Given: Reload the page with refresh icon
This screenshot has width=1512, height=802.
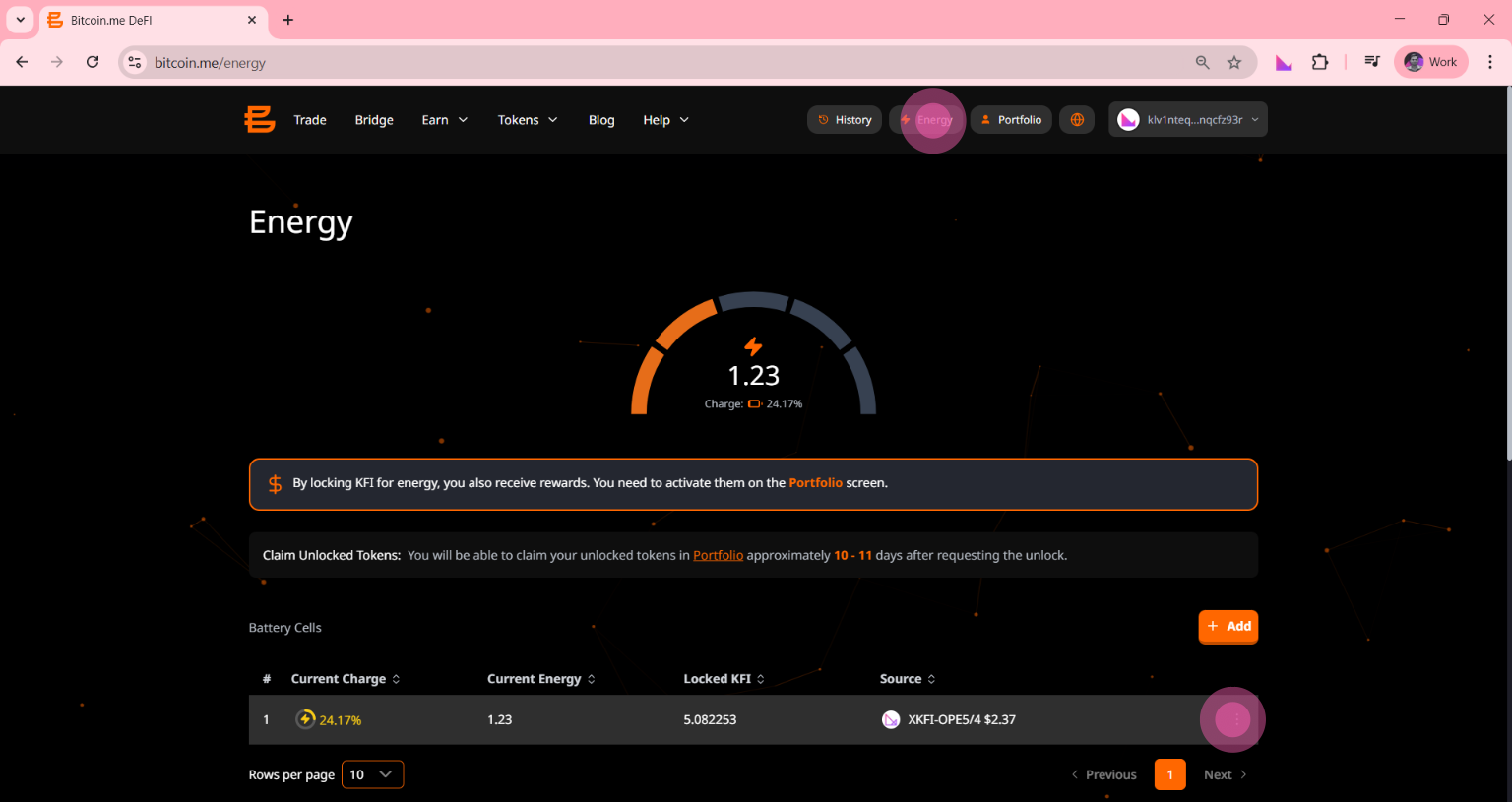Looking at the screenshot, I should pos(93,62).
